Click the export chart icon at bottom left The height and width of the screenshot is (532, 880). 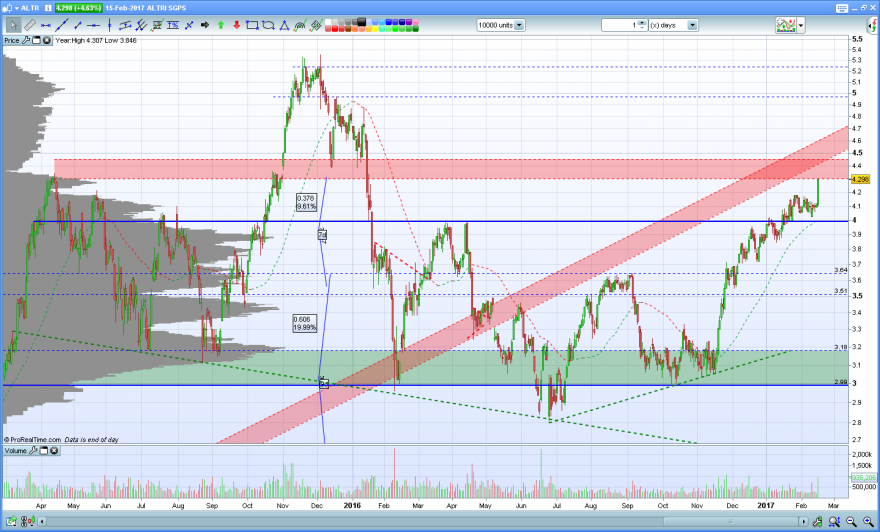coord(11,521)
